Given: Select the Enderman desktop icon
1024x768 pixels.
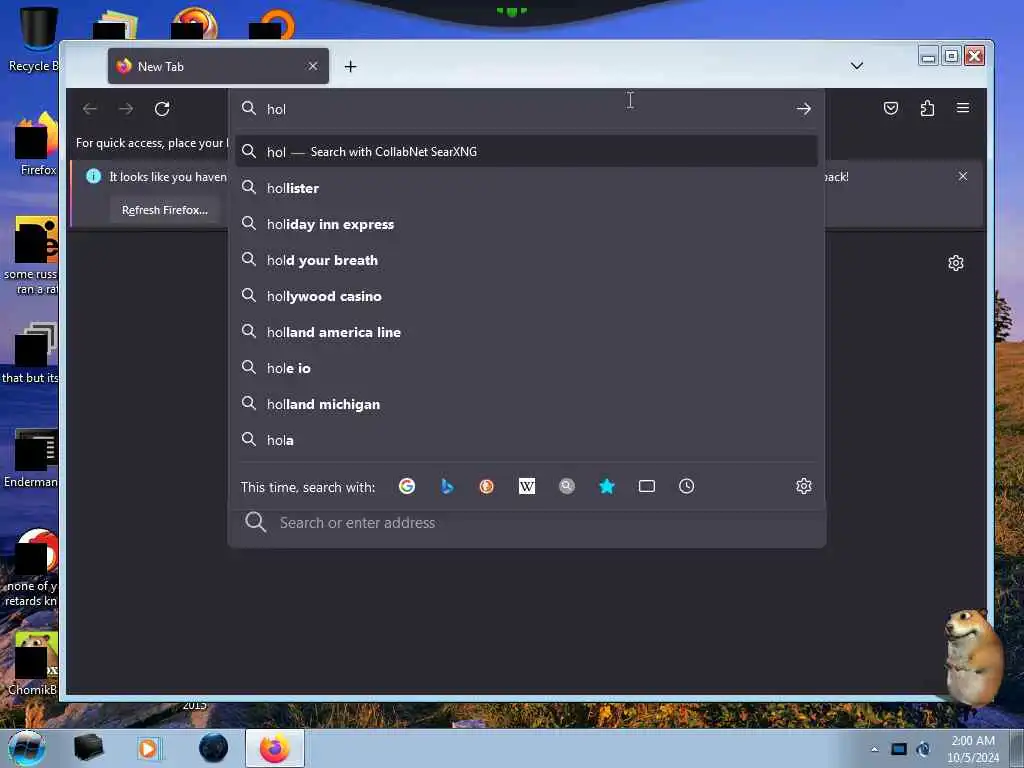Looking at the screenshot, I should click(x=31, y=458).
